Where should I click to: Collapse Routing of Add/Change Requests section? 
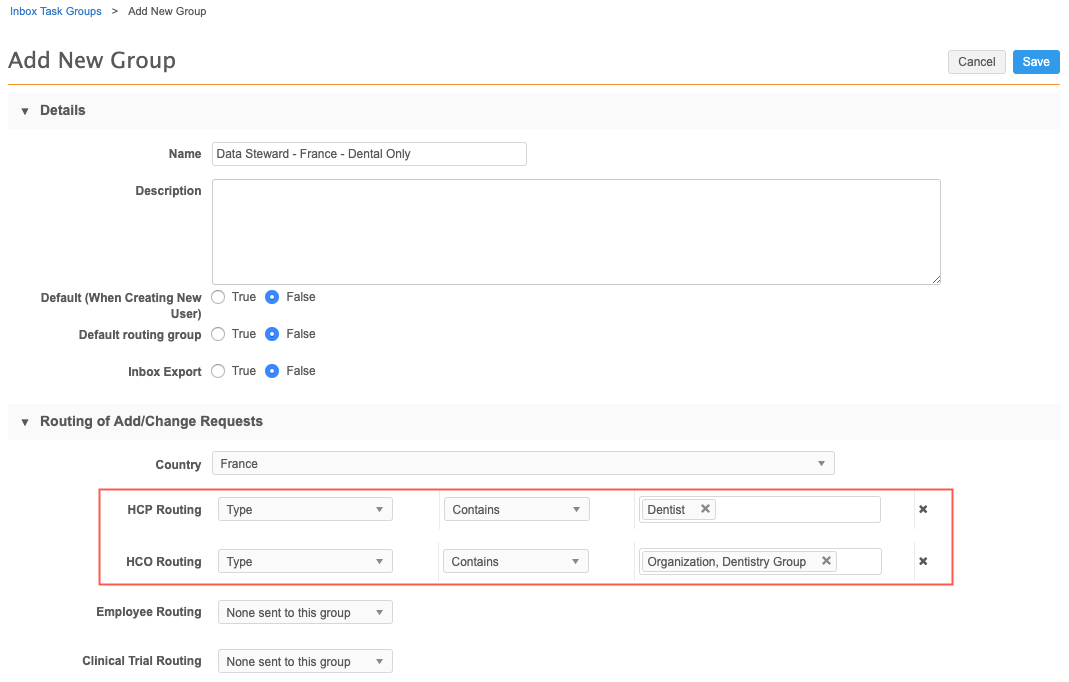[25, 422]
